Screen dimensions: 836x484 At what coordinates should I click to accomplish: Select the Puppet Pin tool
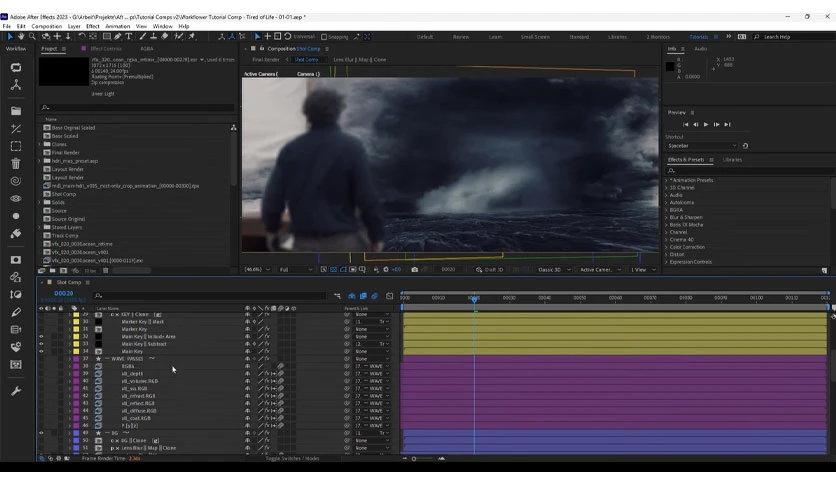pyautogui.click(x=191, y=36)
